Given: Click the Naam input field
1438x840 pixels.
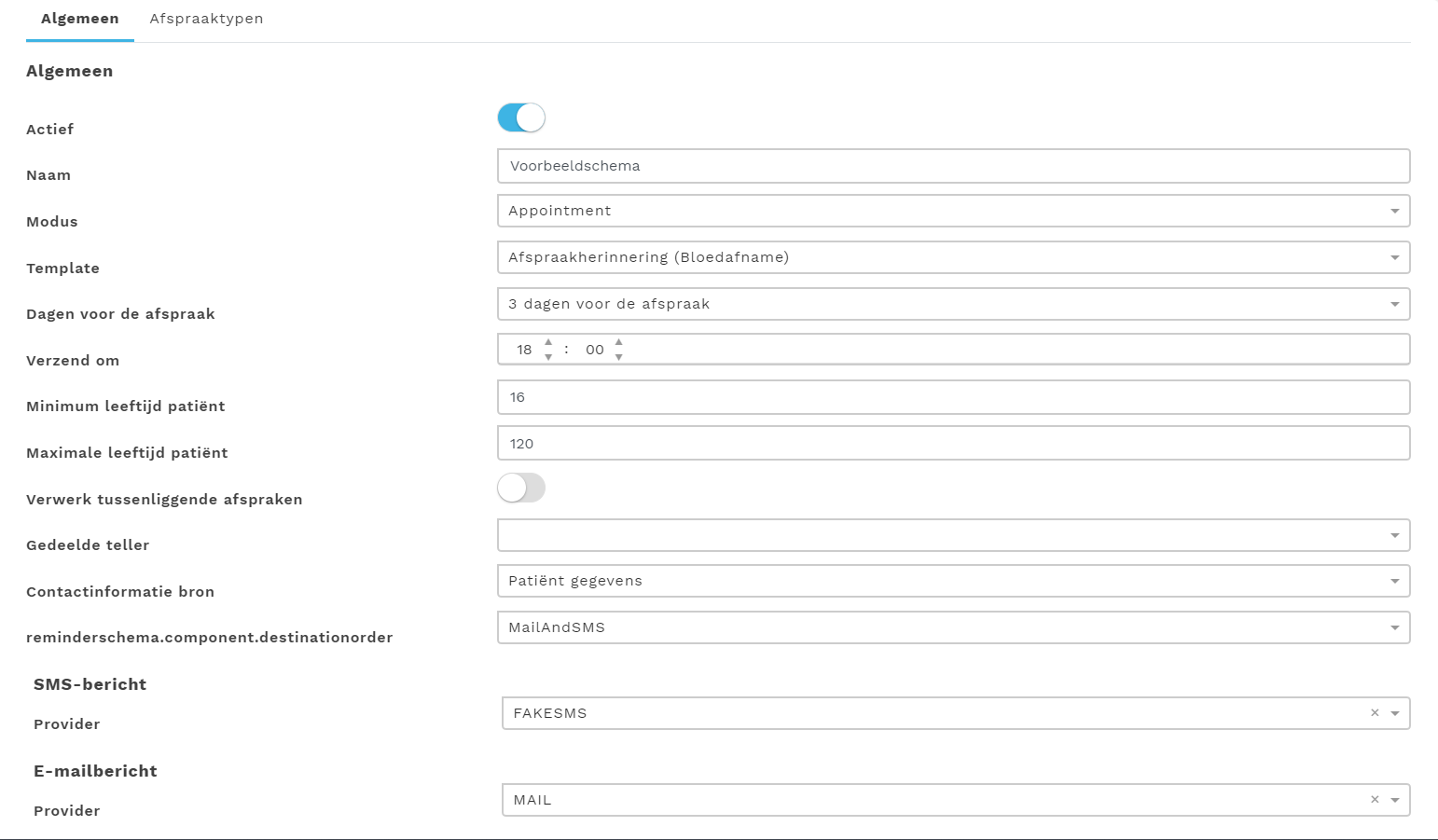Looking at the screenshot, I should 953,166.
